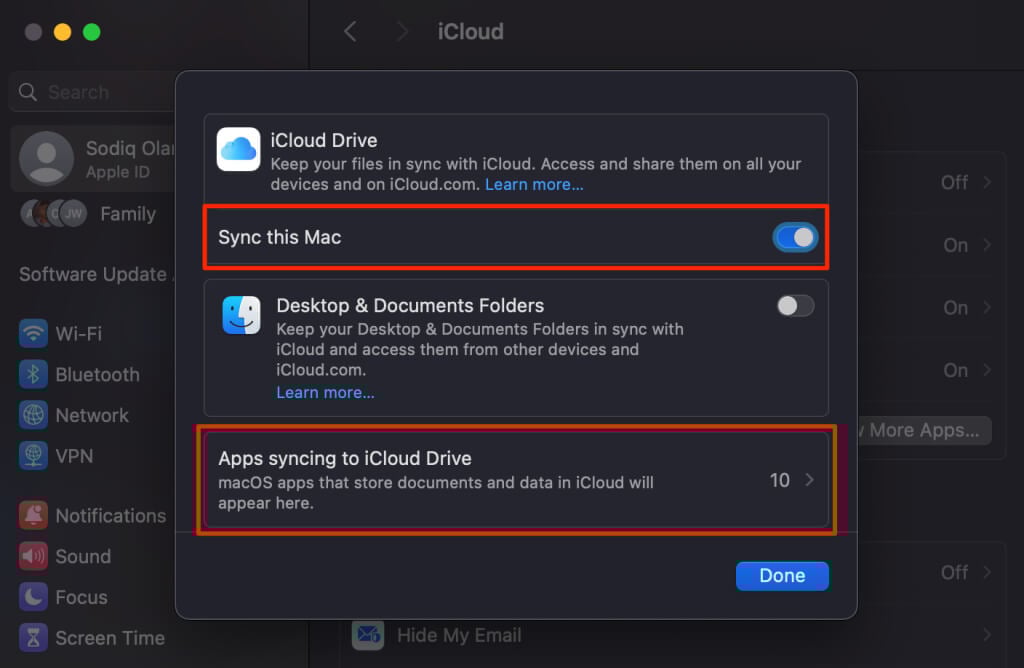Click the VPN icon in the sidebar
This screenshot has width=1024, height=668.
pos(33,456)
